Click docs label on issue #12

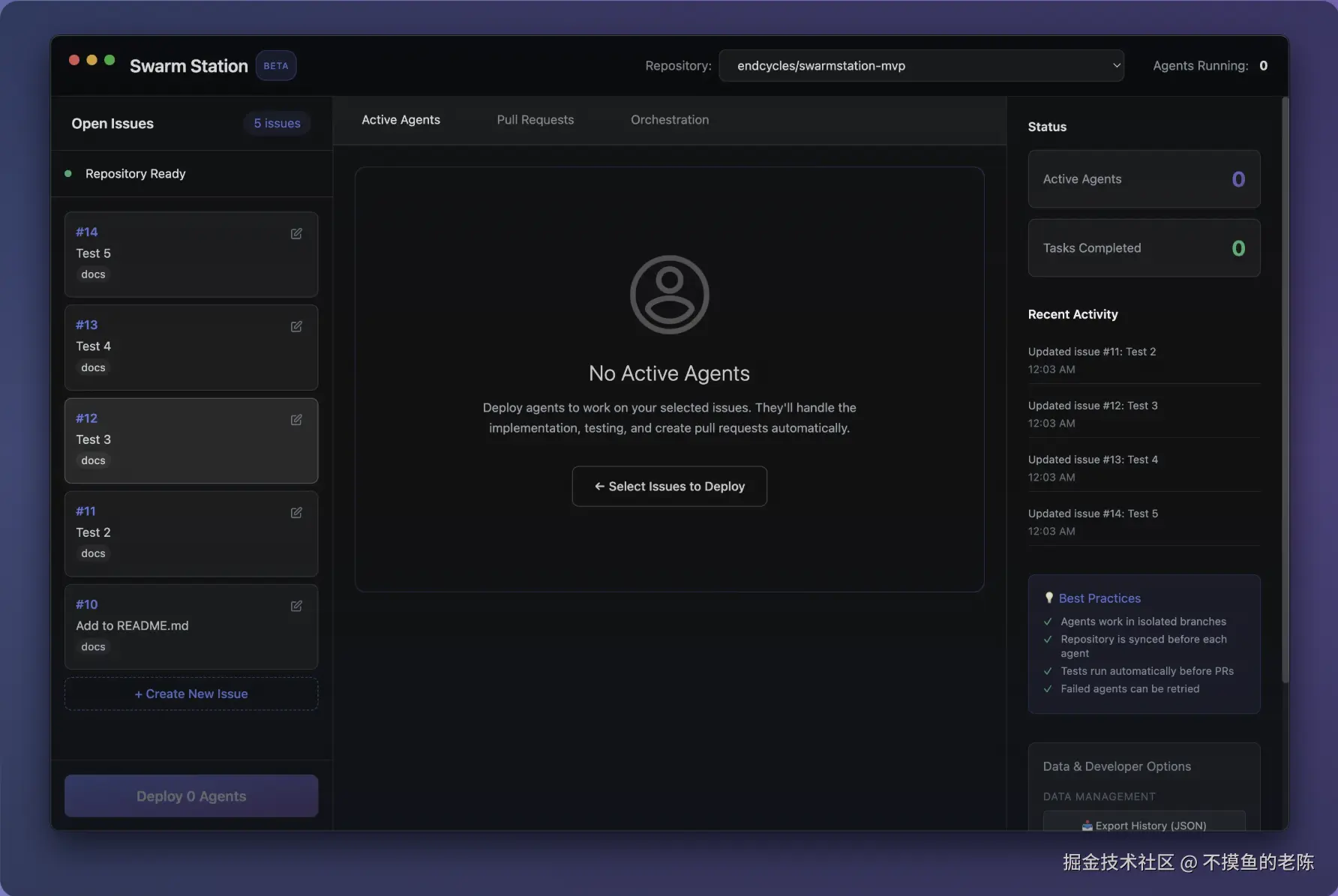(93, 460)
